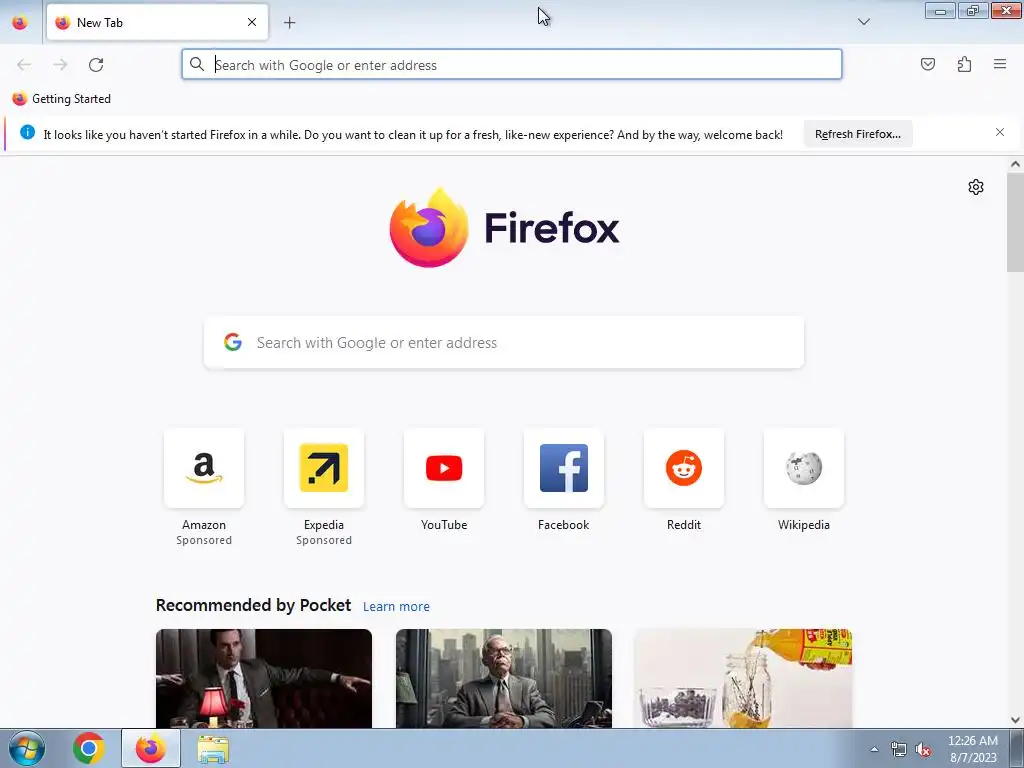Click Firefox taskbar button
Screen dimensions: 1024x768
click(x=151, y=748)
